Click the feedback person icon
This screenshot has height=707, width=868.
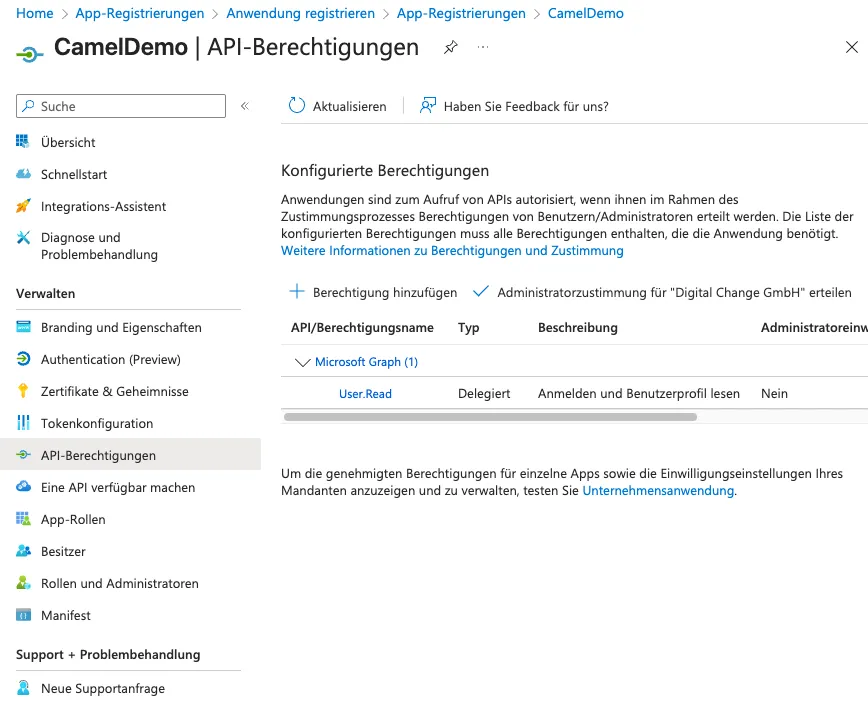(x=427, y=105)
